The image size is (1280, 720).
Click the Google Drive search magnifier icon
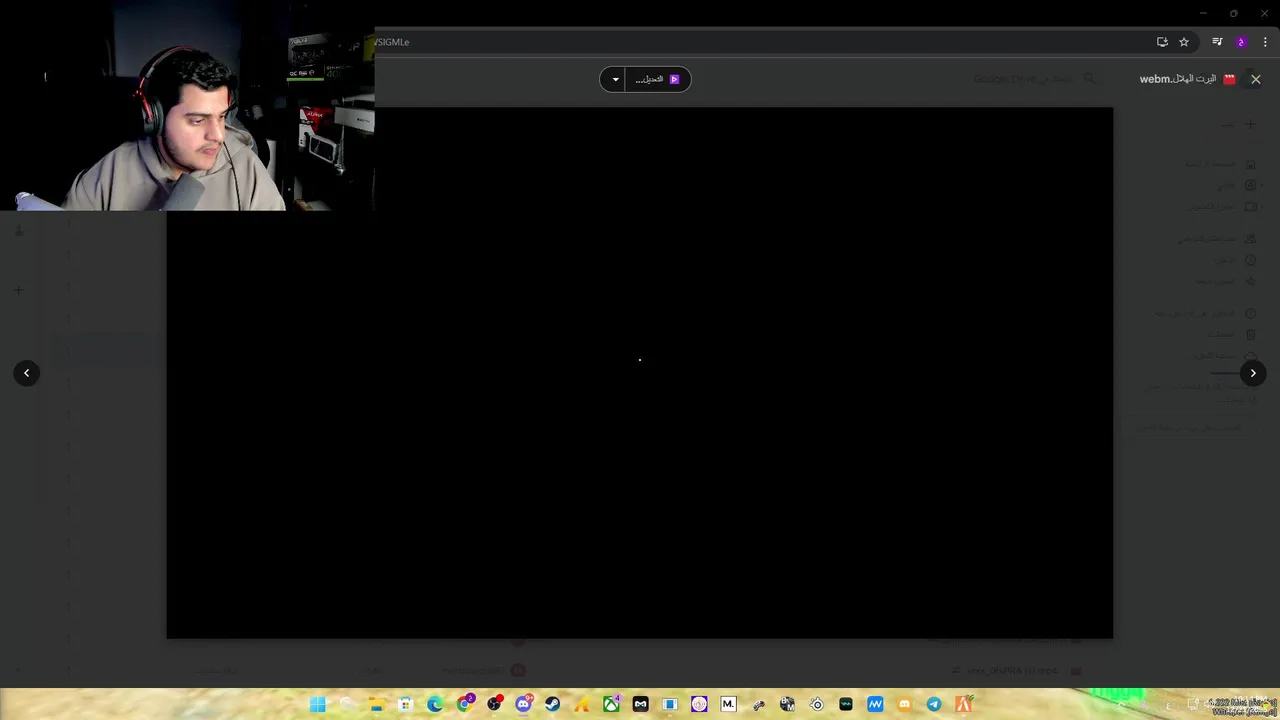[1089, 79]
